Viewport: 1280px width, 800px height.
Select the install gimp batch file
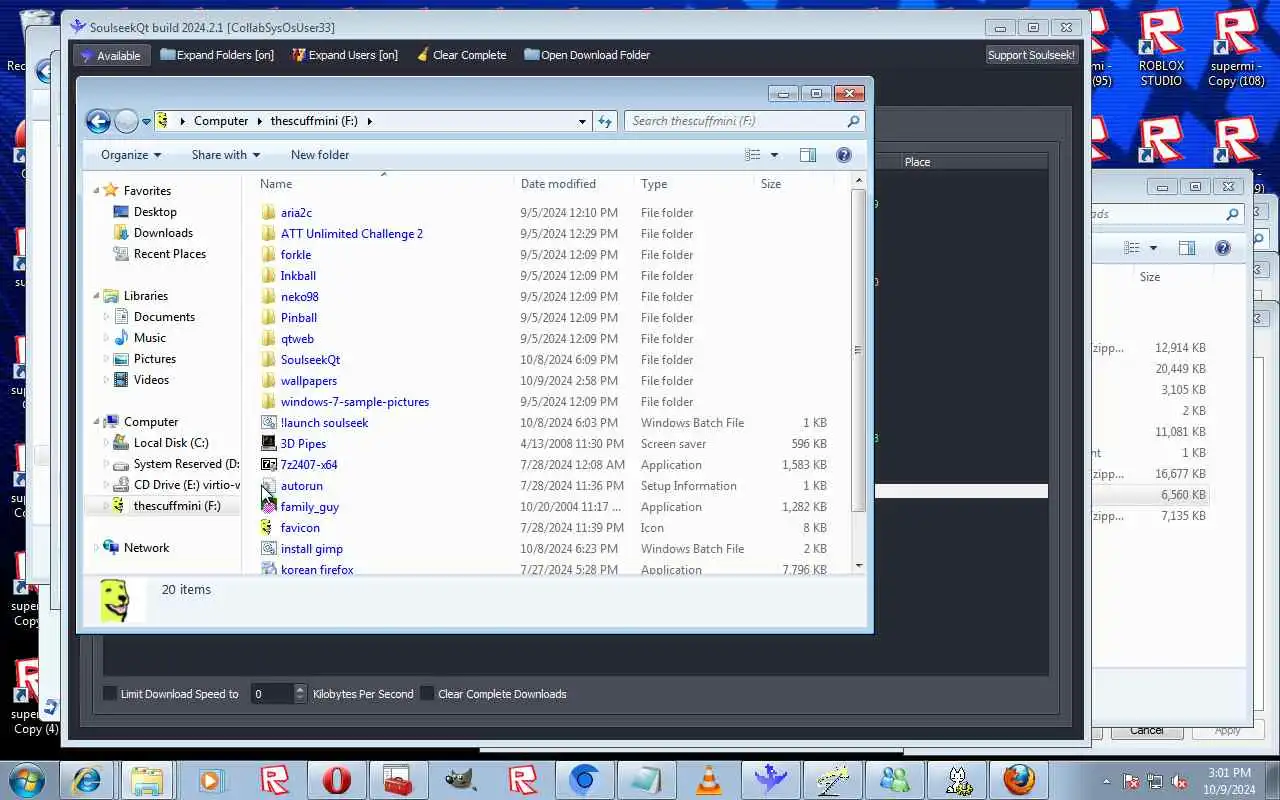point(311,549)
